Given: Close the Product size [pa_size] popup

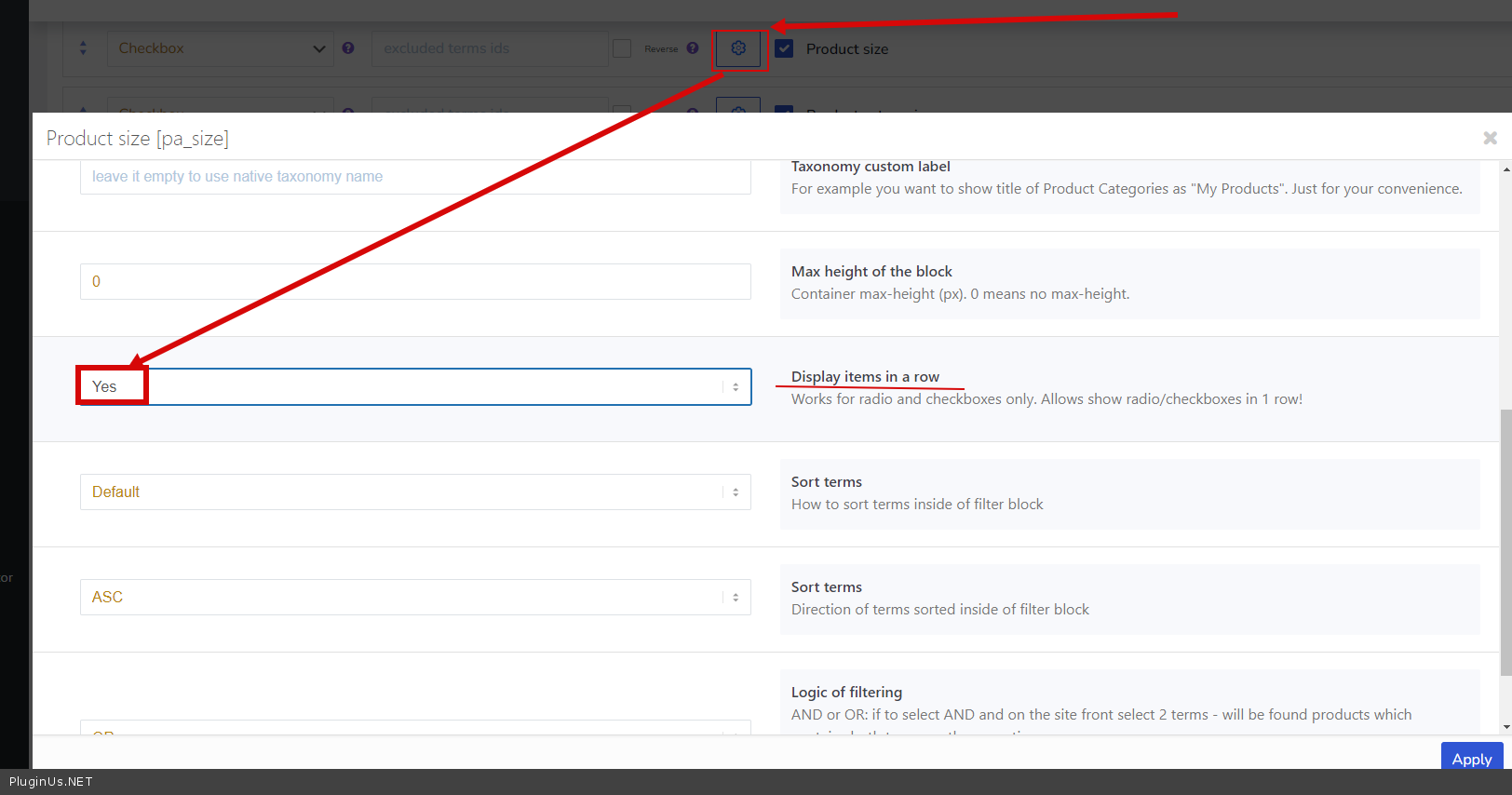Looking at the screenshot, I should 1490,138.
